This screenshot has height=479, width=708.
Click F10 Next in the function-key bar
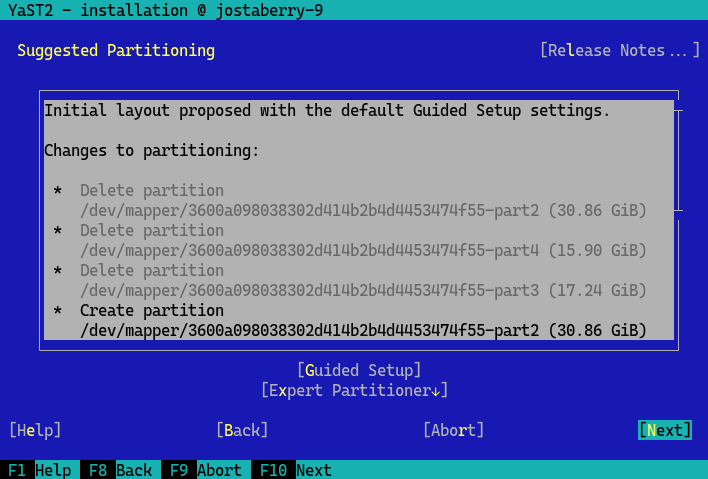pyautogui.click(x=295, y=470)
